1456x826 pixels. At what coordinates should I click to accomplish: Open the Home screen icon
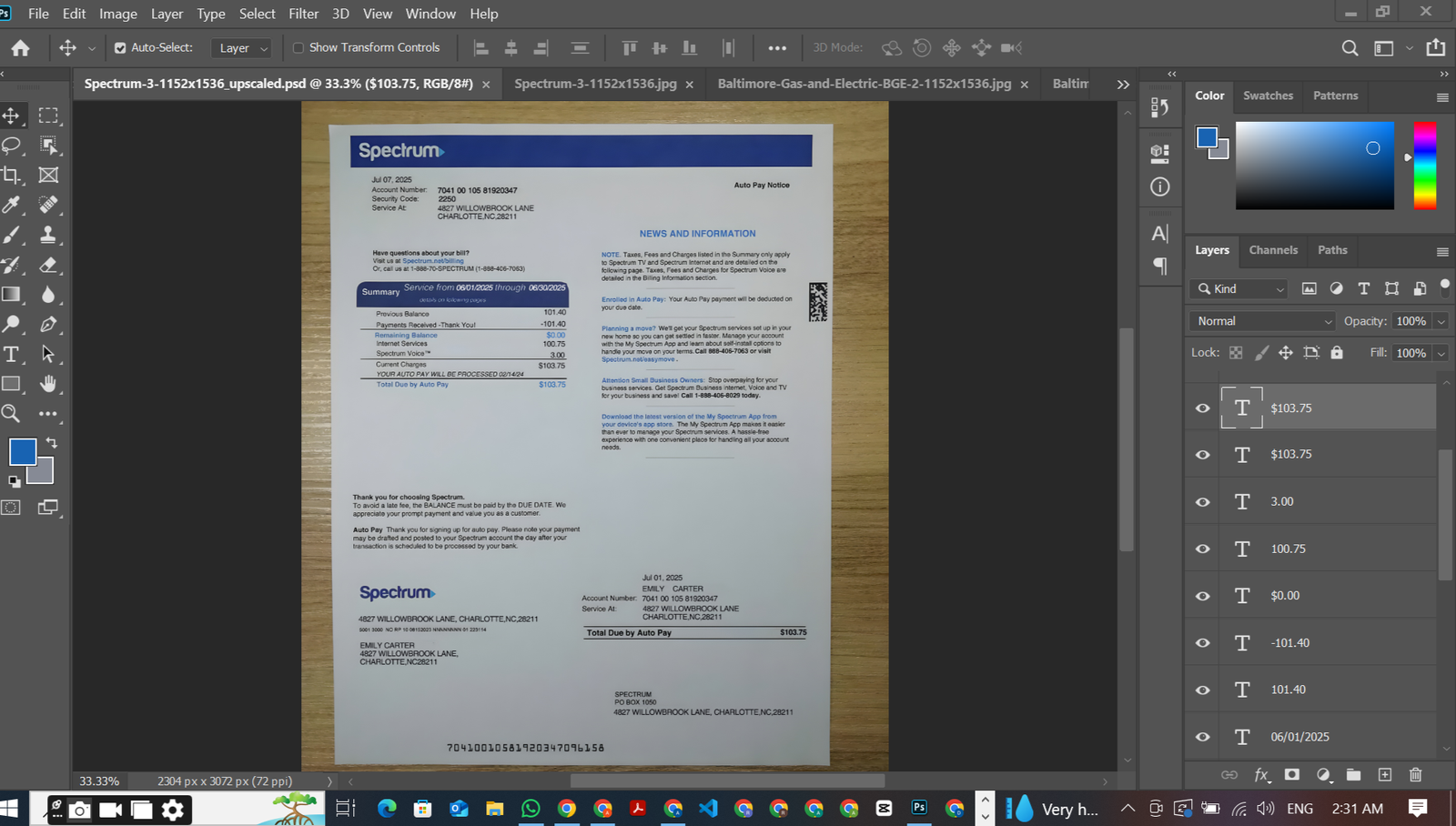click(20, 47)
